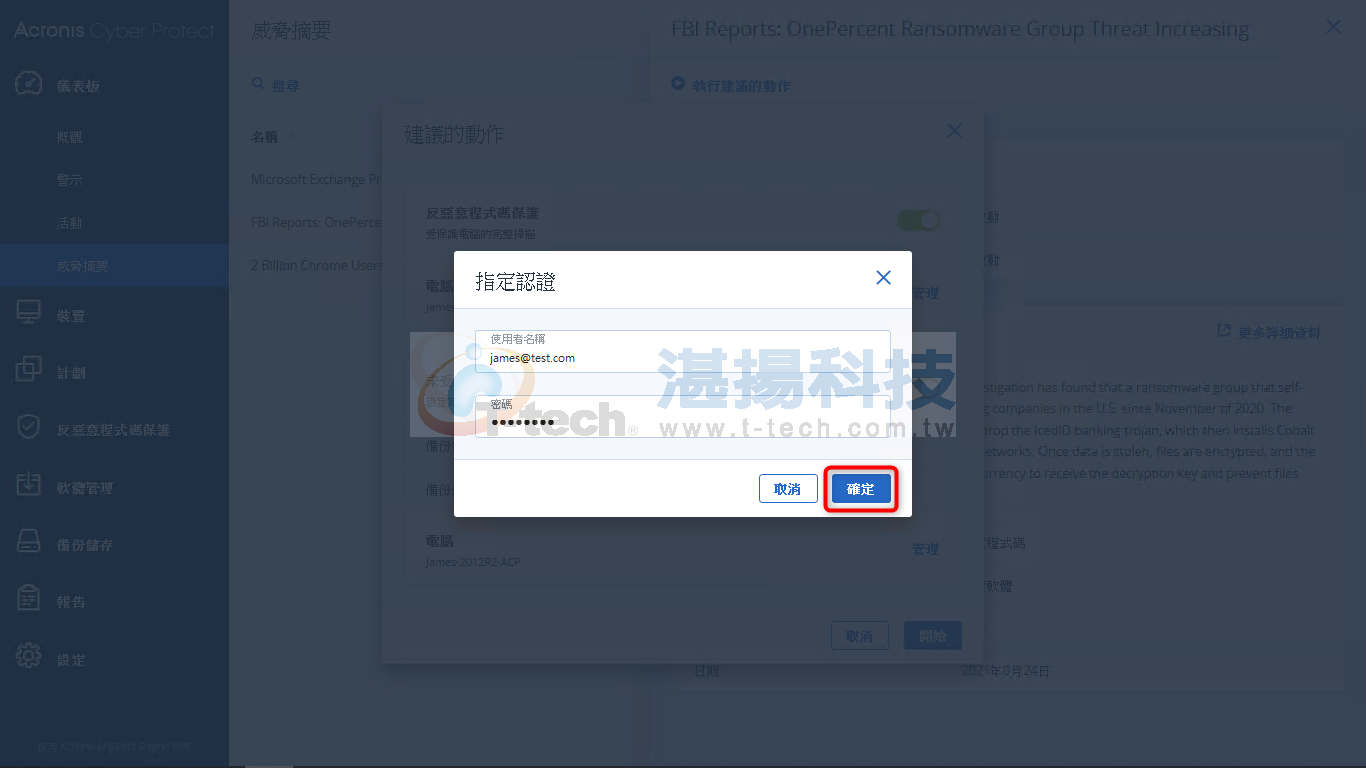Image resolution: width=1366 pixels, height=768 pixels.
Task: Open the 儀表板 dashboard icon in sidebar
Action: pos(29,85)
